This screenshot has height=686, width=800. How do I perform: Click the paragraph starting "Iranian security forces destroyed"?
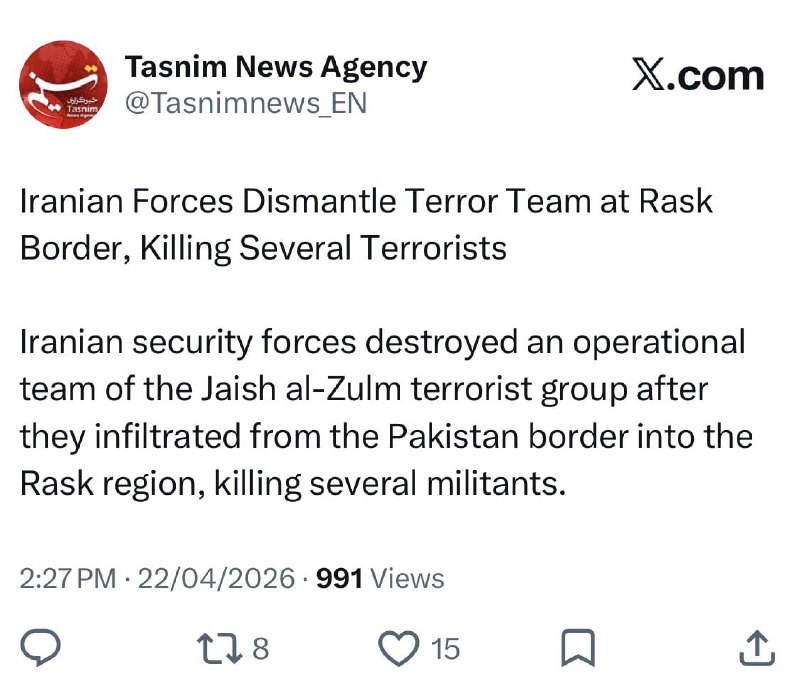pyautogui.click(x=382, y=342)
